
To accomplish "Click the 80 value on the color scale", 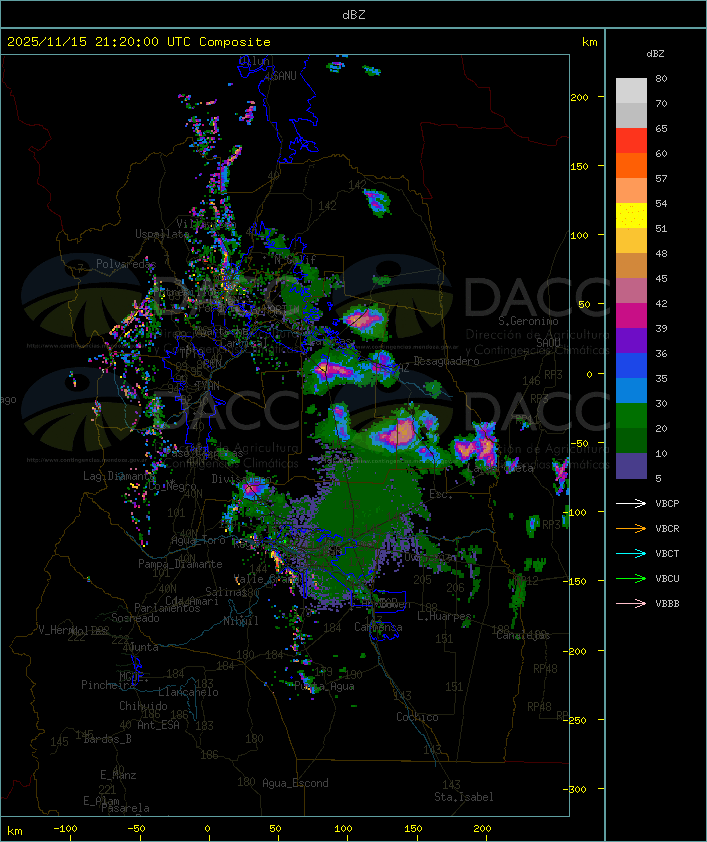I will coord(661,78).
